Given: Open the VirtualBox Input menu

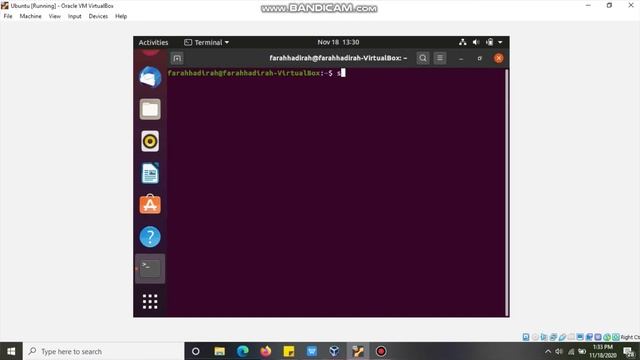Looking at the screenshot, I should [x=75, y=16].
